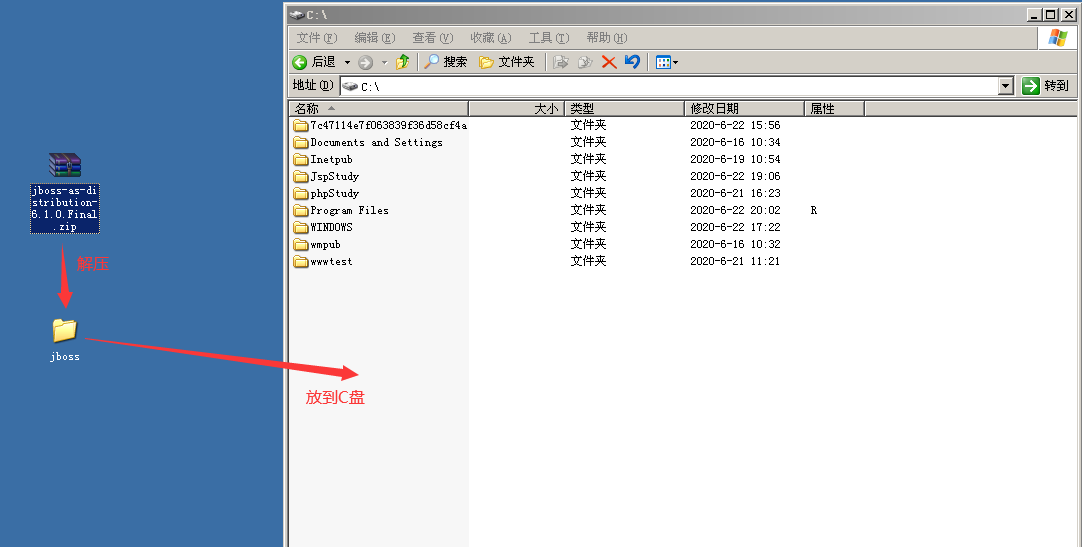This screenshot has height=547, width=1082.
Task: Sort by 属性 column header
Action: click(x=834, y=108)
